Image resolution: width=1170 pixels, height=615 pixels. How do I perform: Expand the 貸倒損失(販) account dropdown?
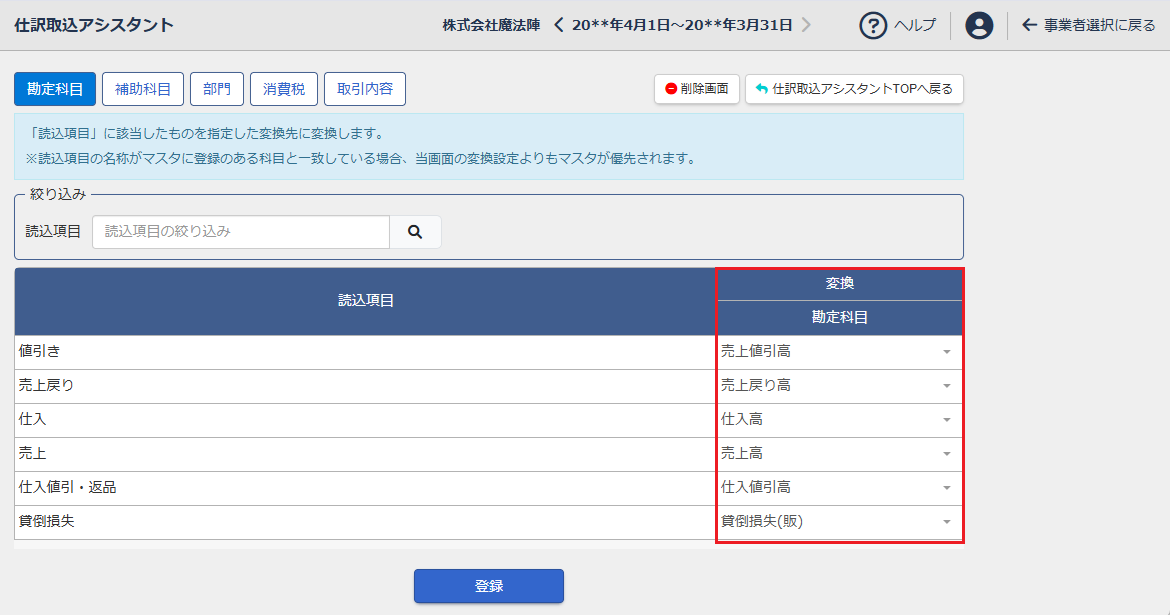(838, 522)
